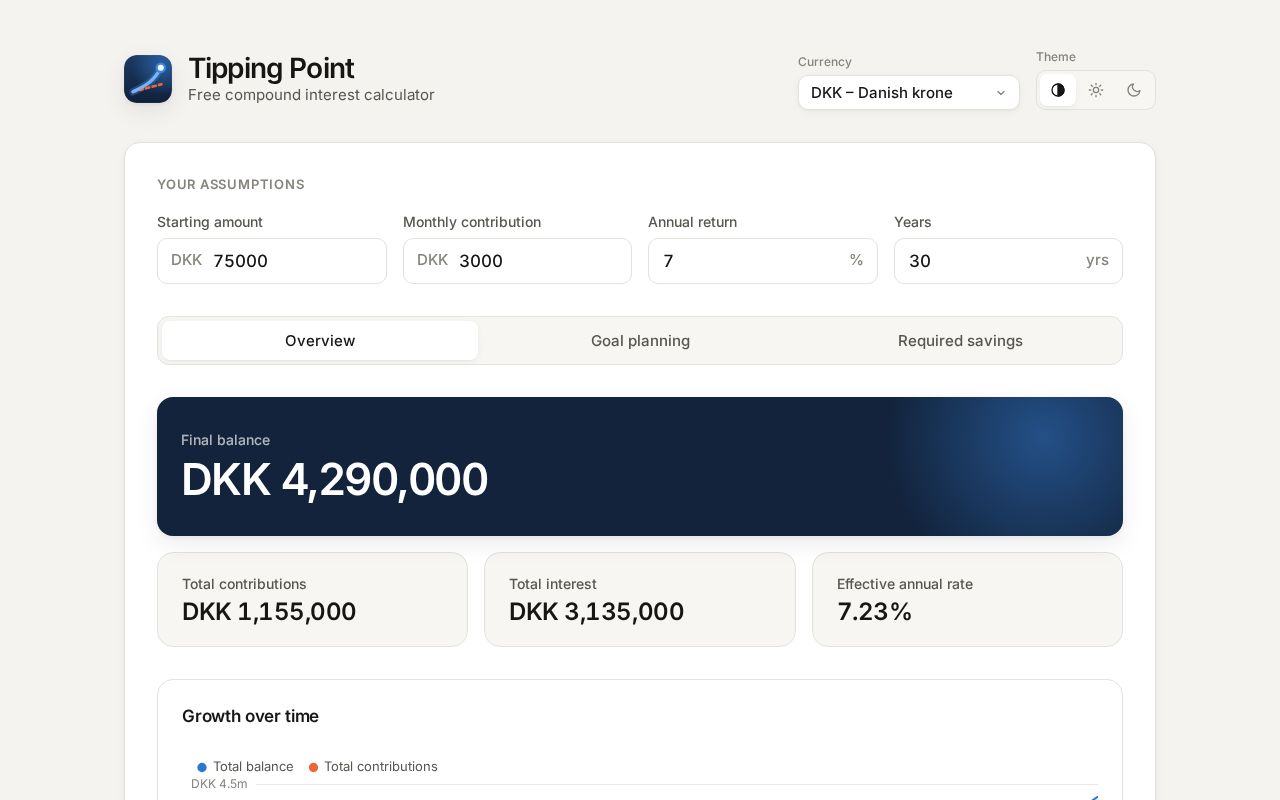This screenshot has width=1280, height=800.
Task: Click the total contributions value DKK 1,155,000
Action: coord(269,612)
